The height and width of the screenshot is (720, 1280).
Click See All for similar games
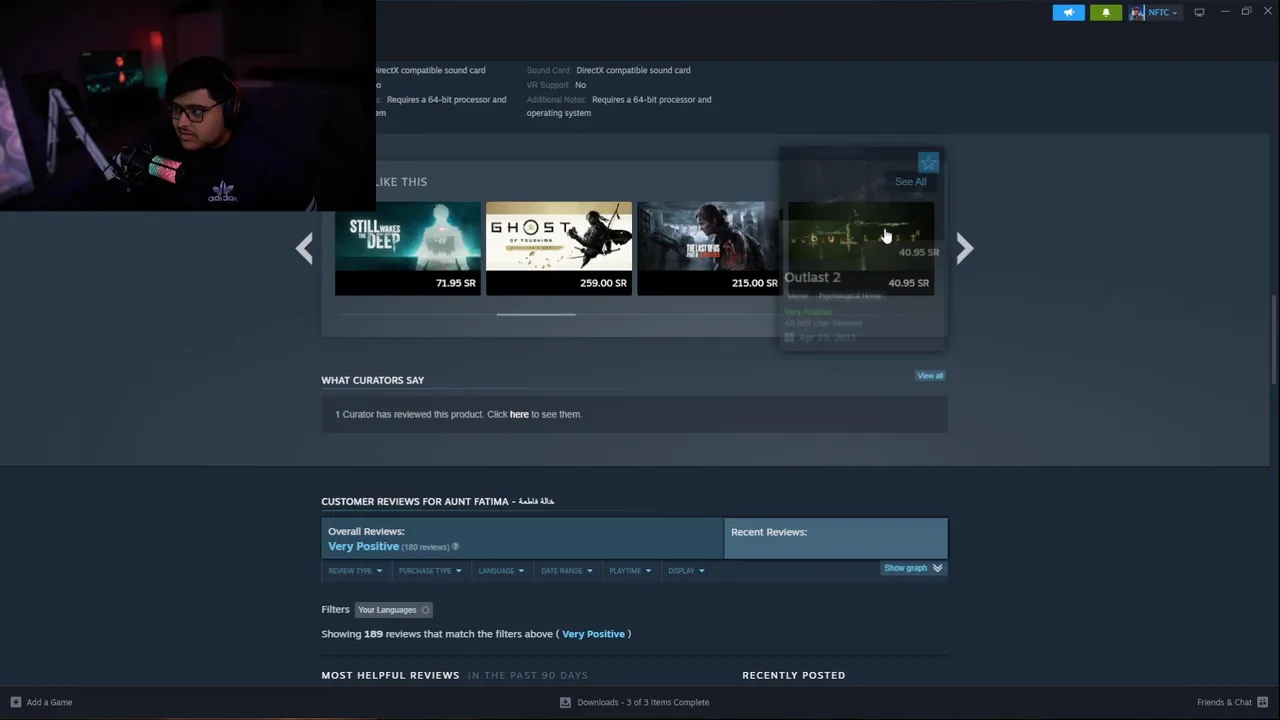(911, 182)
